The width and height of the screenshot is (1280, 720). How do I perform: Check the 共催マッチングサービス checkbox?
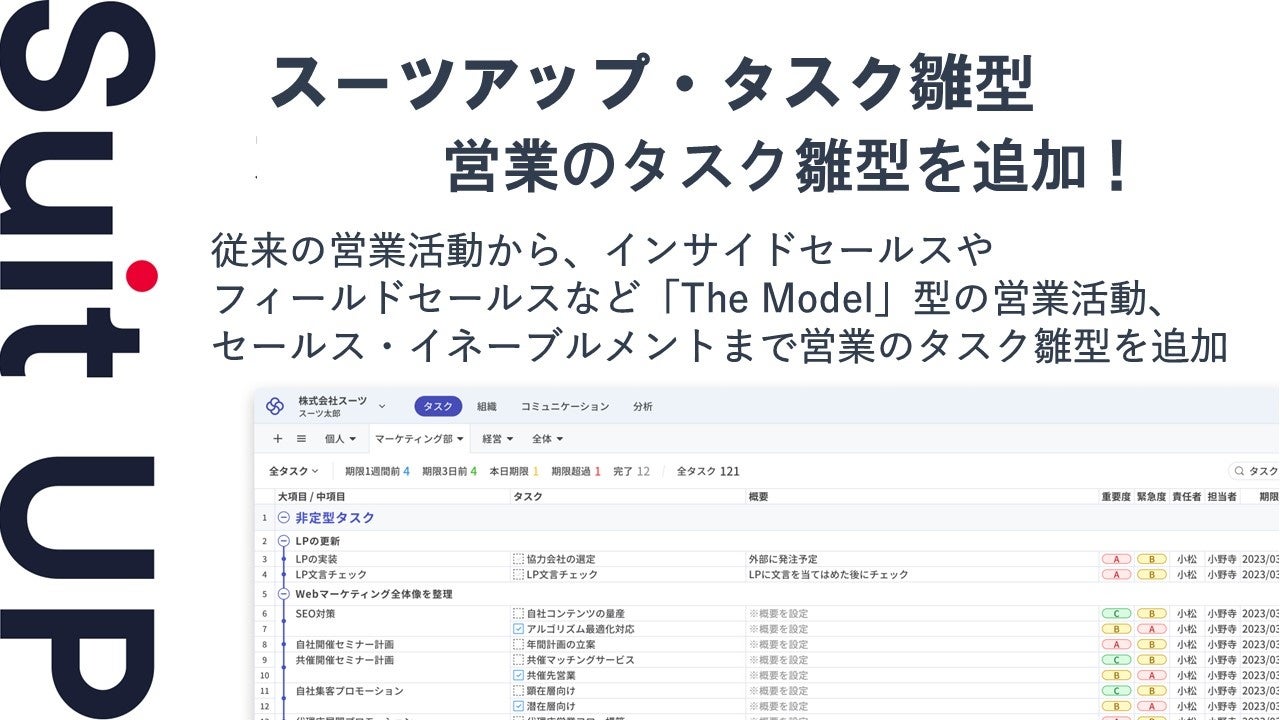pos(518,660)
